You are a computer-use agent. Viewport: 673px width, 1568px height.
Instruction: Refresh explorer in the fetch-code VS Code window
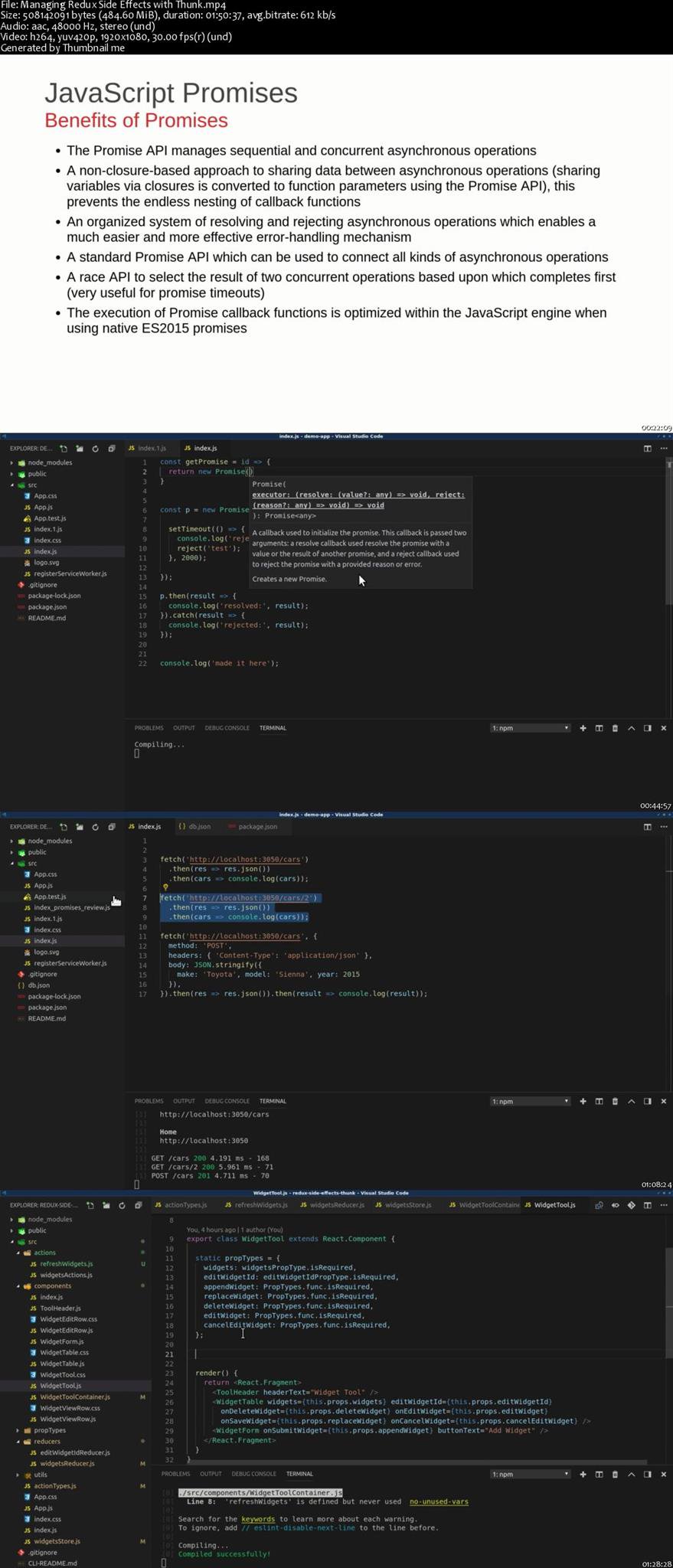(95, 827)
